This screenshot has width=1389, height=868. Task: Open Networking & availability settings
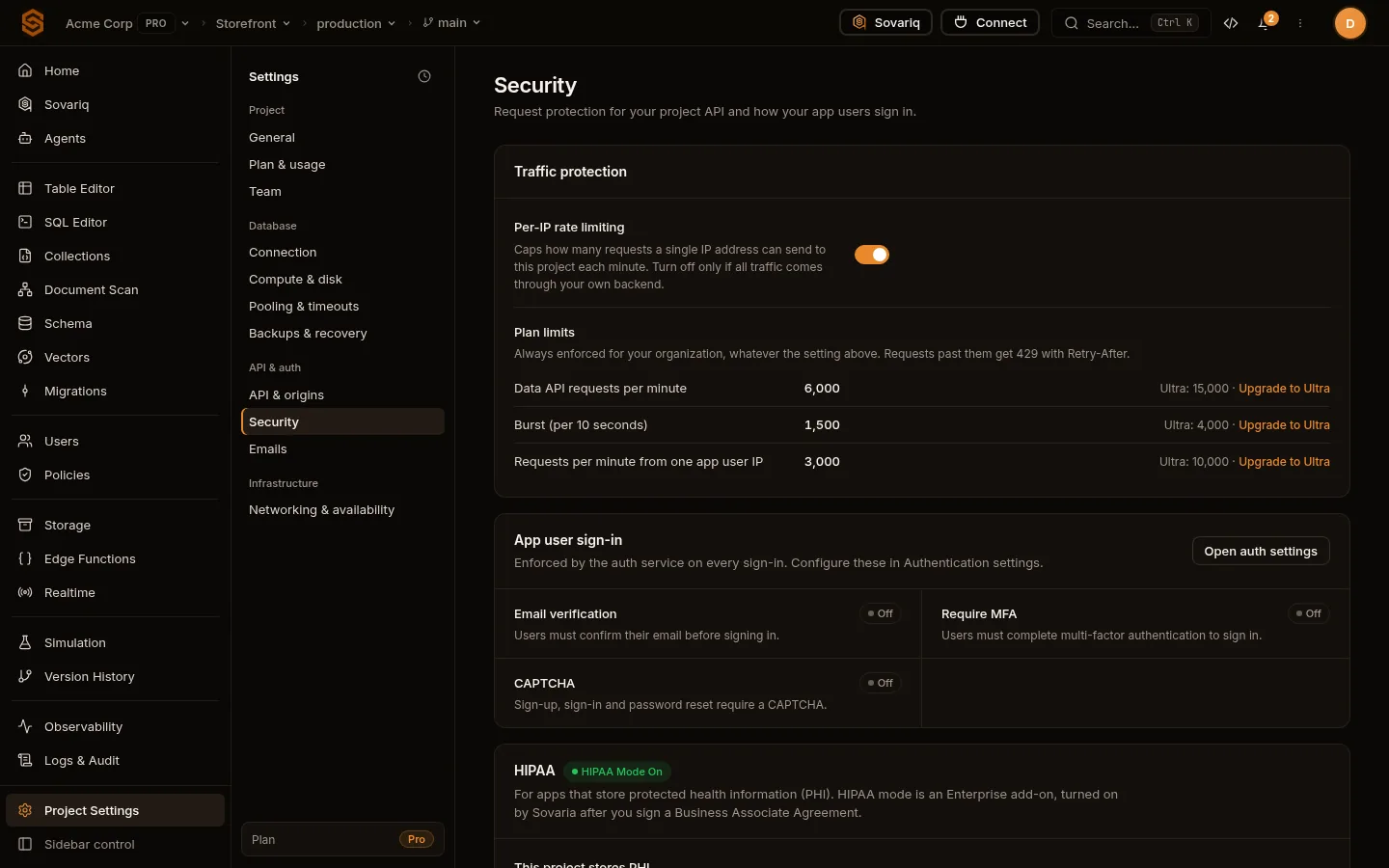[342, 510]
